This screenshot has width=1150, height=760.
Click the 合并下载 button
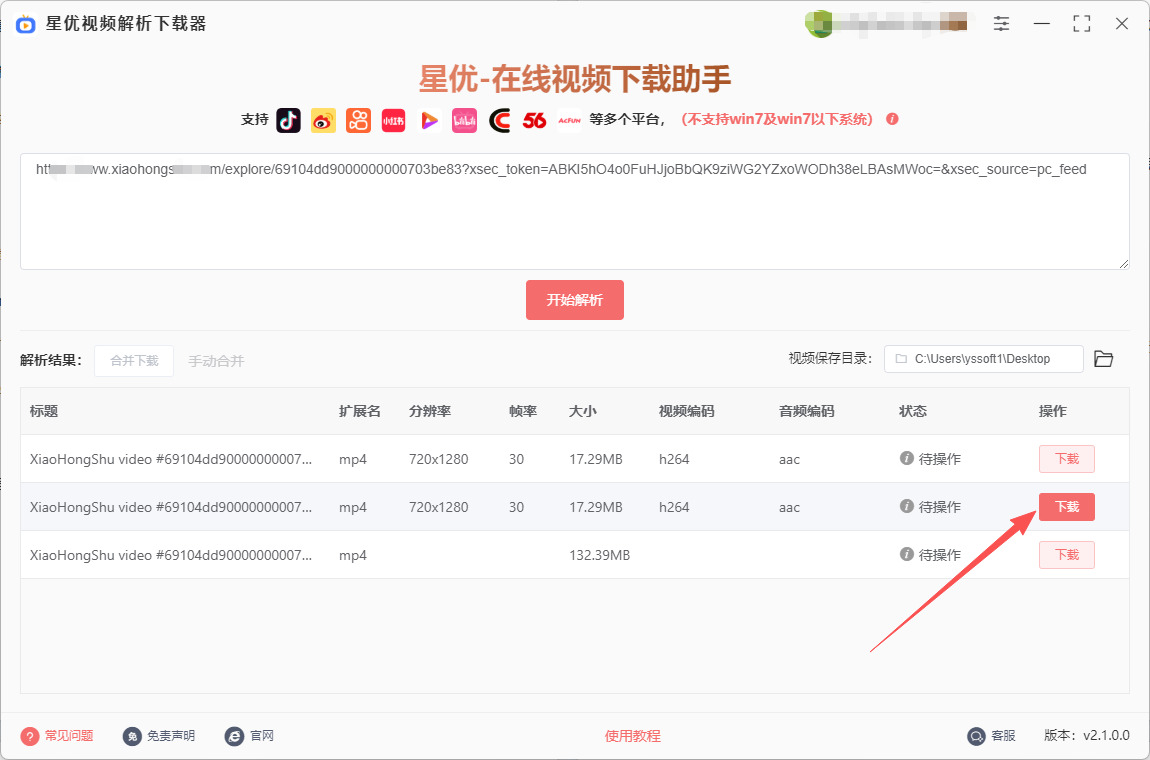click(x=134, y=361)
